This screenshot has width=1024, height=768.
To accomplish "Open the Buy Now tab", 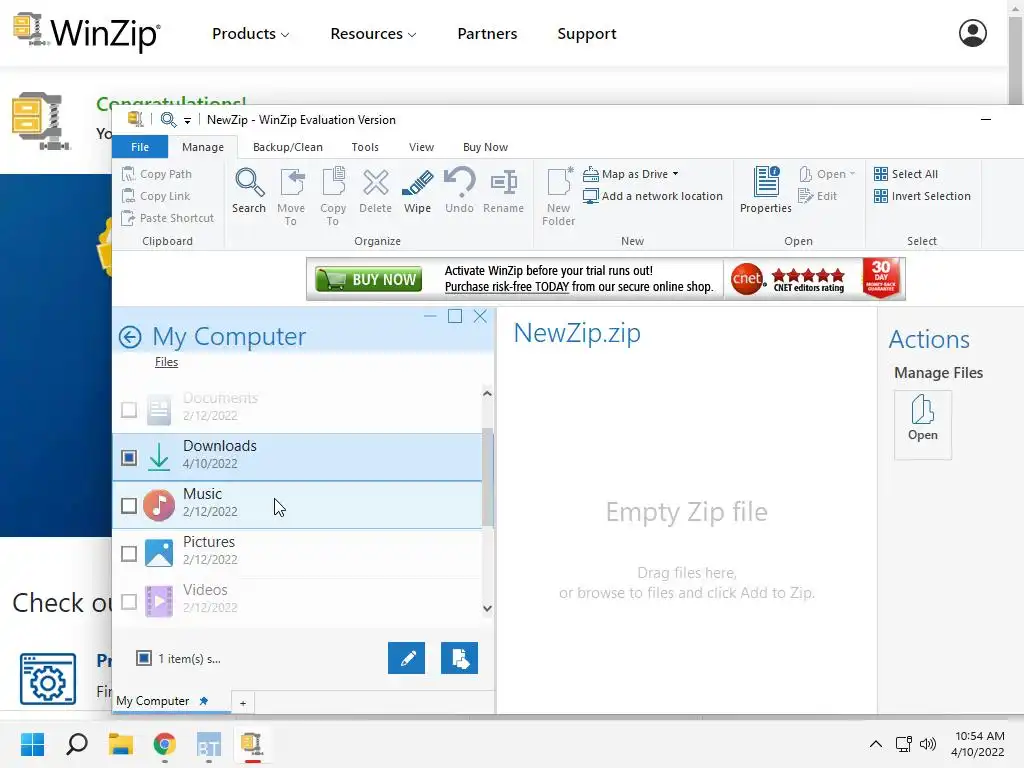I will point(485,147).
